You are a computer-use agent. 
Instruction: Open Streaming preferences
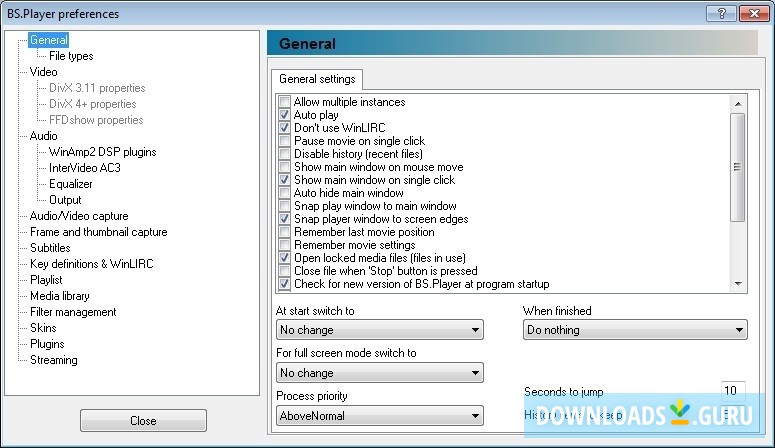[x=53, y=360]
